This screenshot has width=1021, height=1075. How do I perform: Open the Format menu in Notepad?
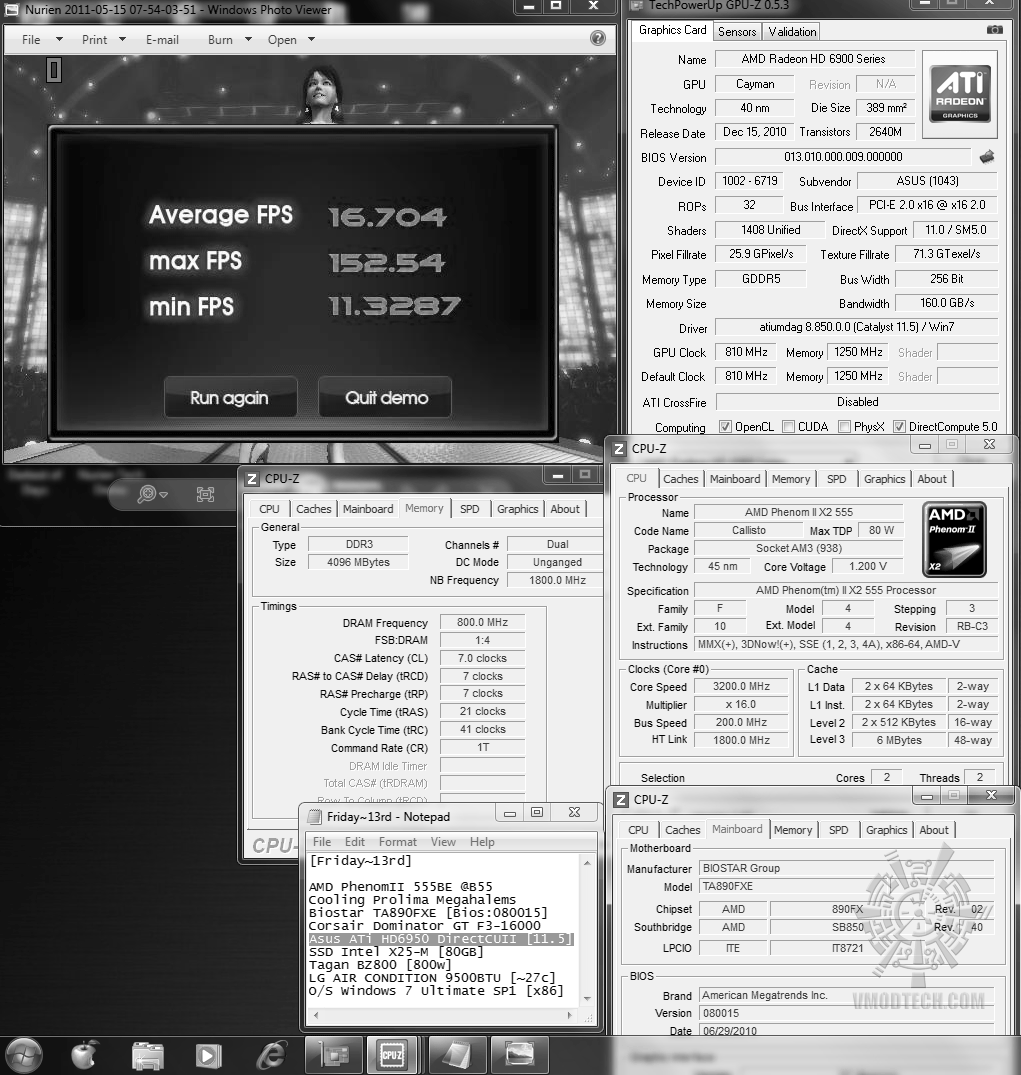pyautogui.click(x=397, y=841)
